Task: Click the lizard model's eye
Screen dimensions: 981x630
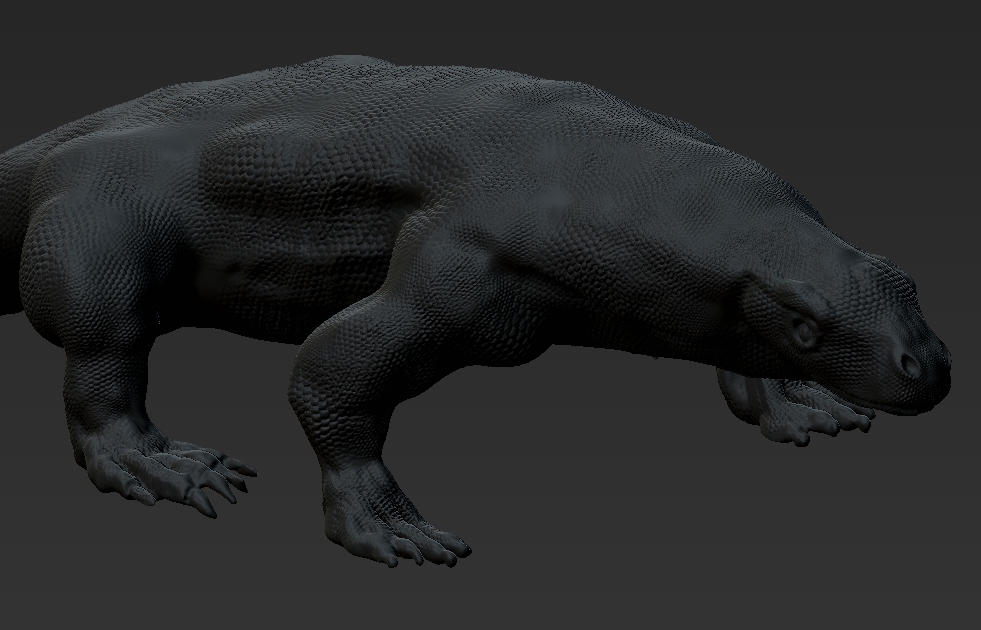Action: point(806,333)
